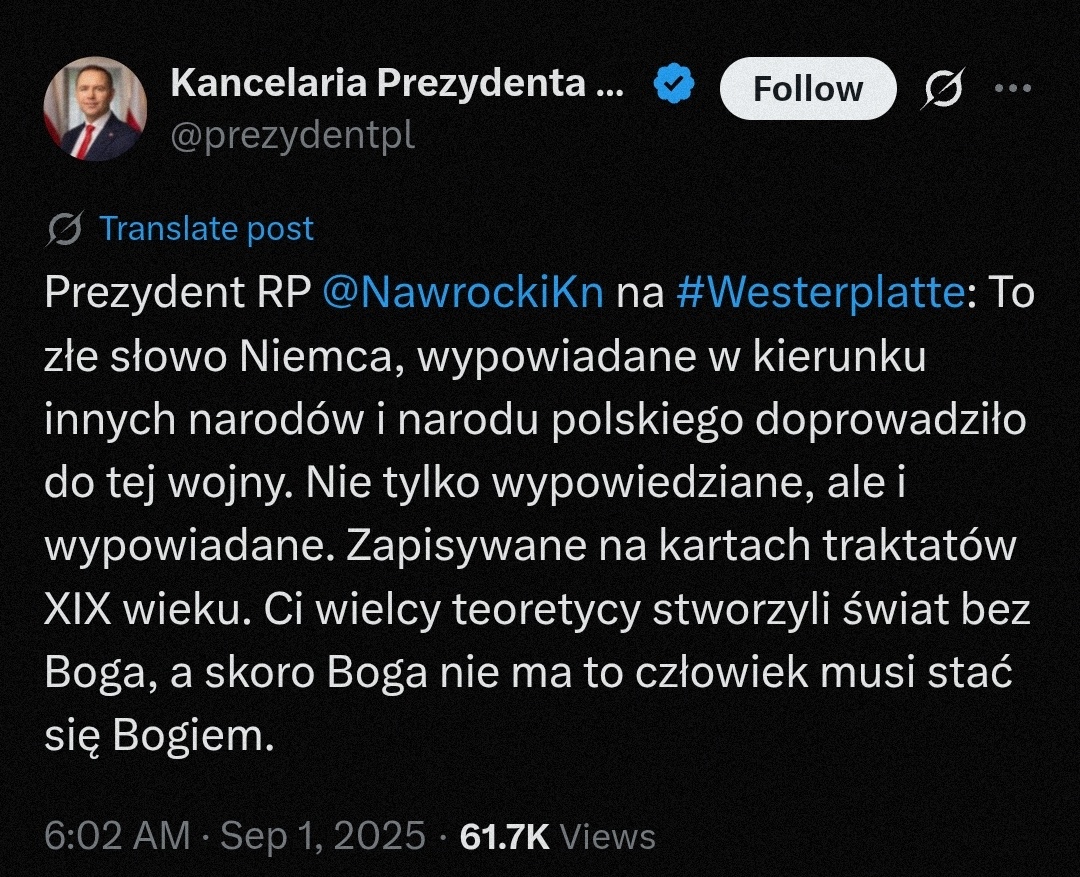The width and height of the screenshot is (1080, 877).
Task: Click the final line 'się Bogiem.'
Action: coord(158,736)
